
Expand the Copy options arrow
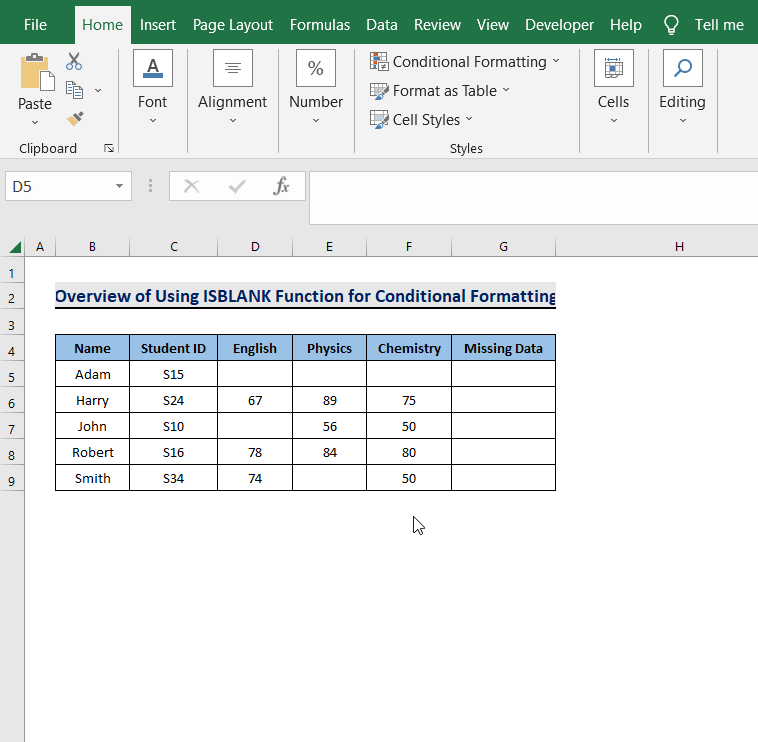98,90
